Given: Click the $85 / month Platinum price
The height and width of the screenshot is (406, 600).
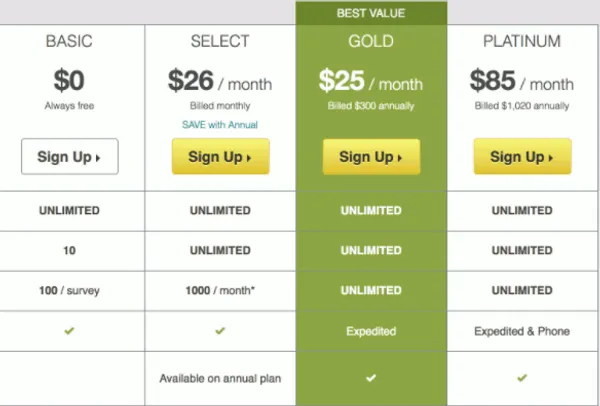Looking at the screenshot, I should [522, 81].
